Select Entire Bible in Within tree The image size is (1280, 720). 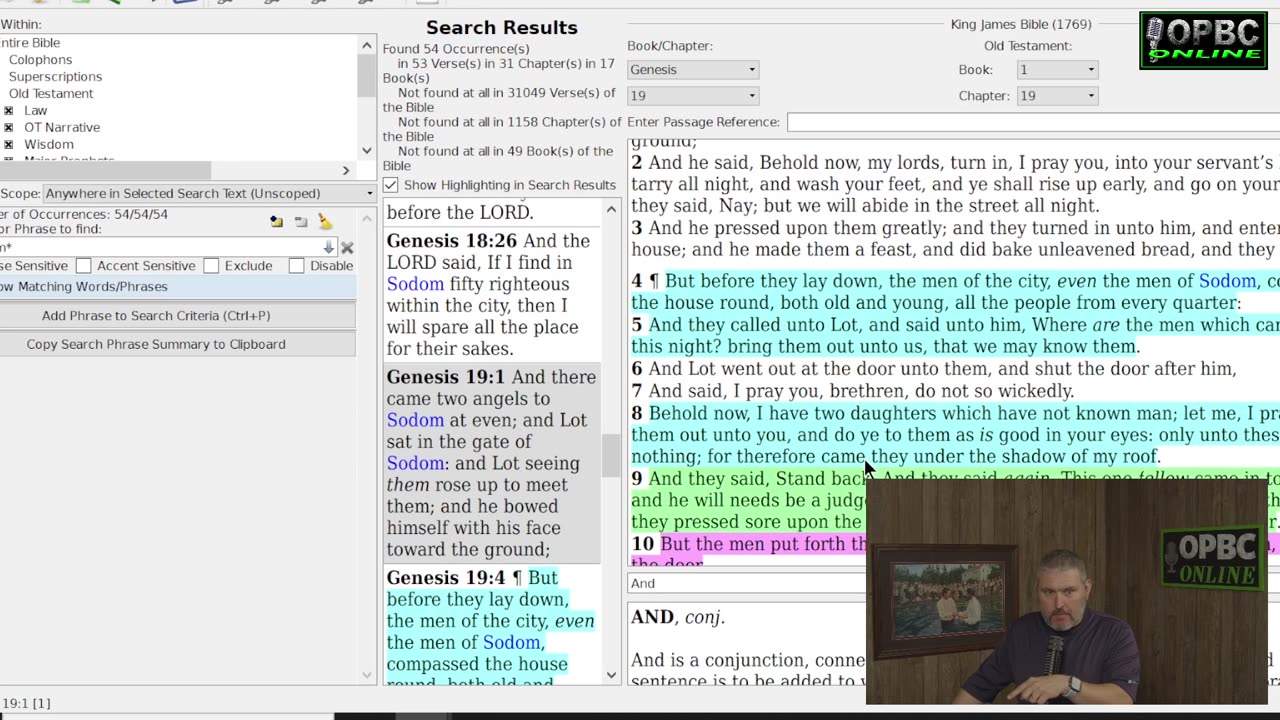30,42
